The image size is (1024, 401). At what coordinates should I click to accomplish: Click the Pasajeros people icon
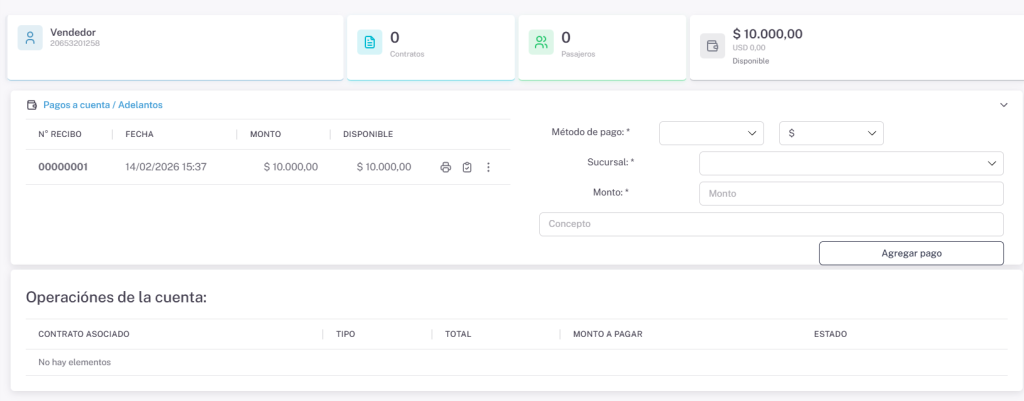(x=541, y=42)
